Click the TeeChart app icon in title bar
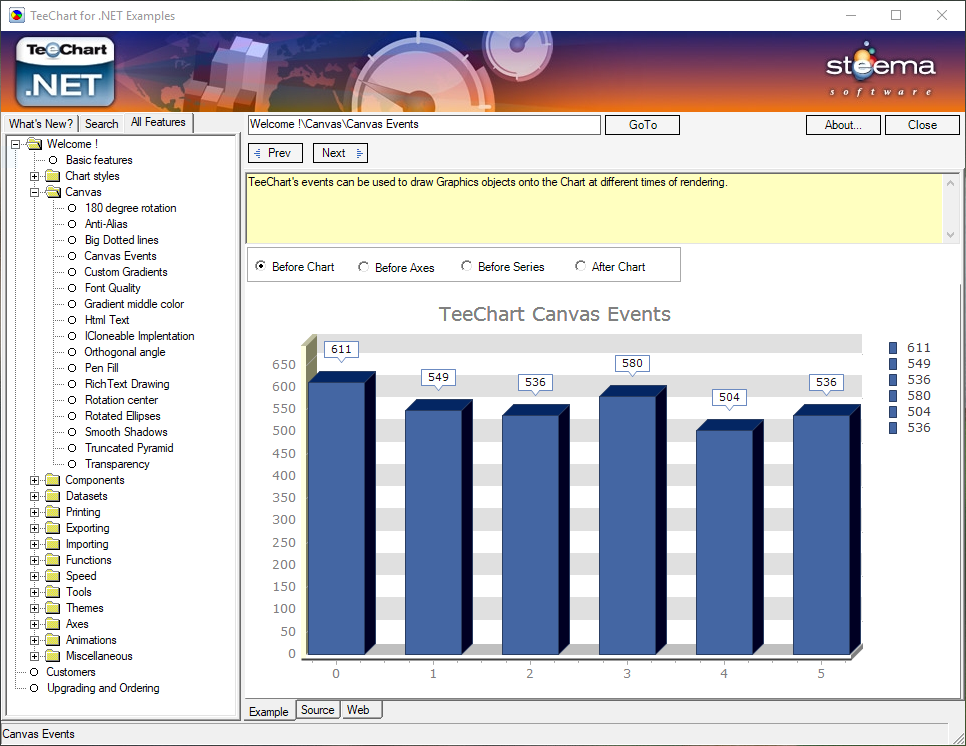The image size is (966, 746). [x=17, y=15]
